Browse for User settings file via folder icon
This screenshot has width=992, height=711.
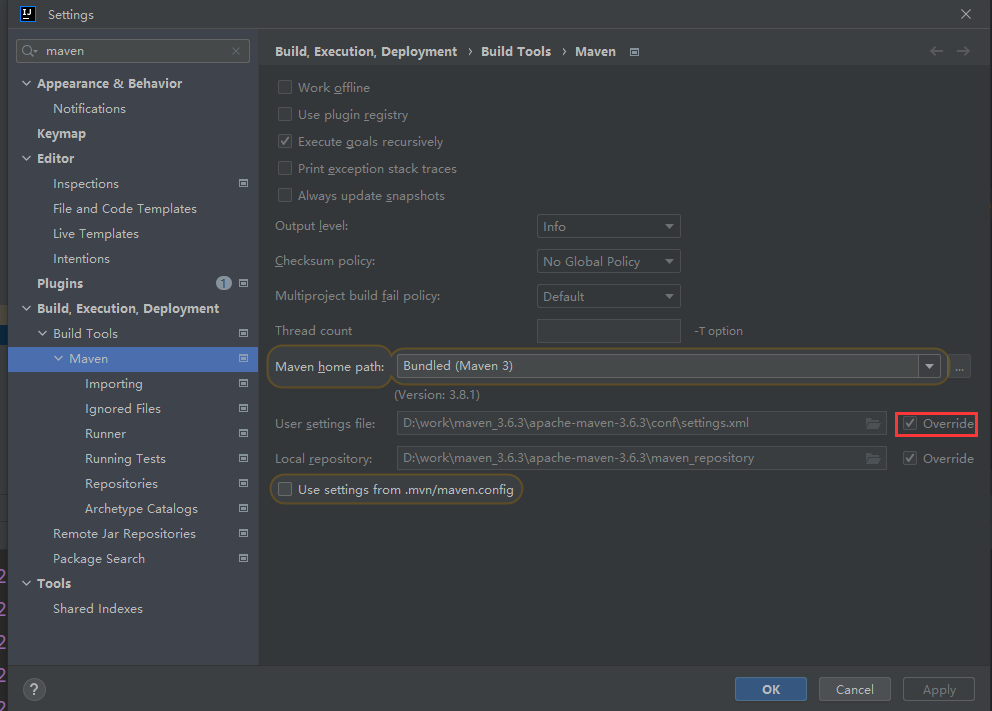tap(873, 423)
